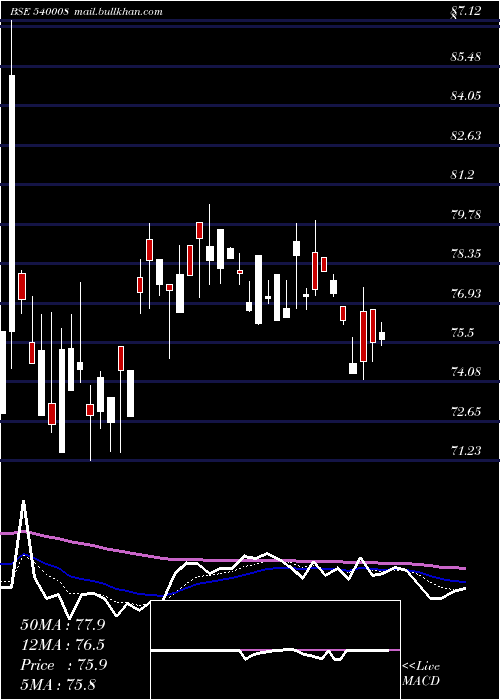Click the BSE 540008 ticker title

point(40,12)
